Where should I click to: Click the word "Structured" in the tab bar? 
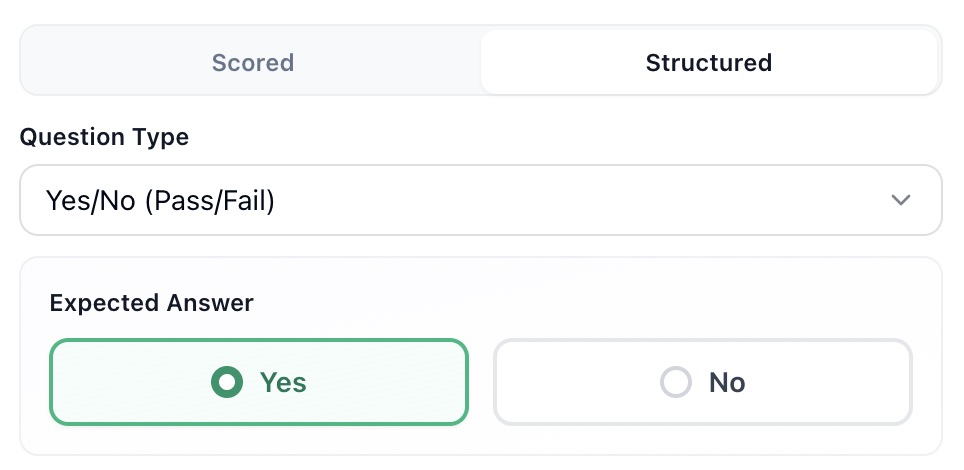tap(708, 63)
